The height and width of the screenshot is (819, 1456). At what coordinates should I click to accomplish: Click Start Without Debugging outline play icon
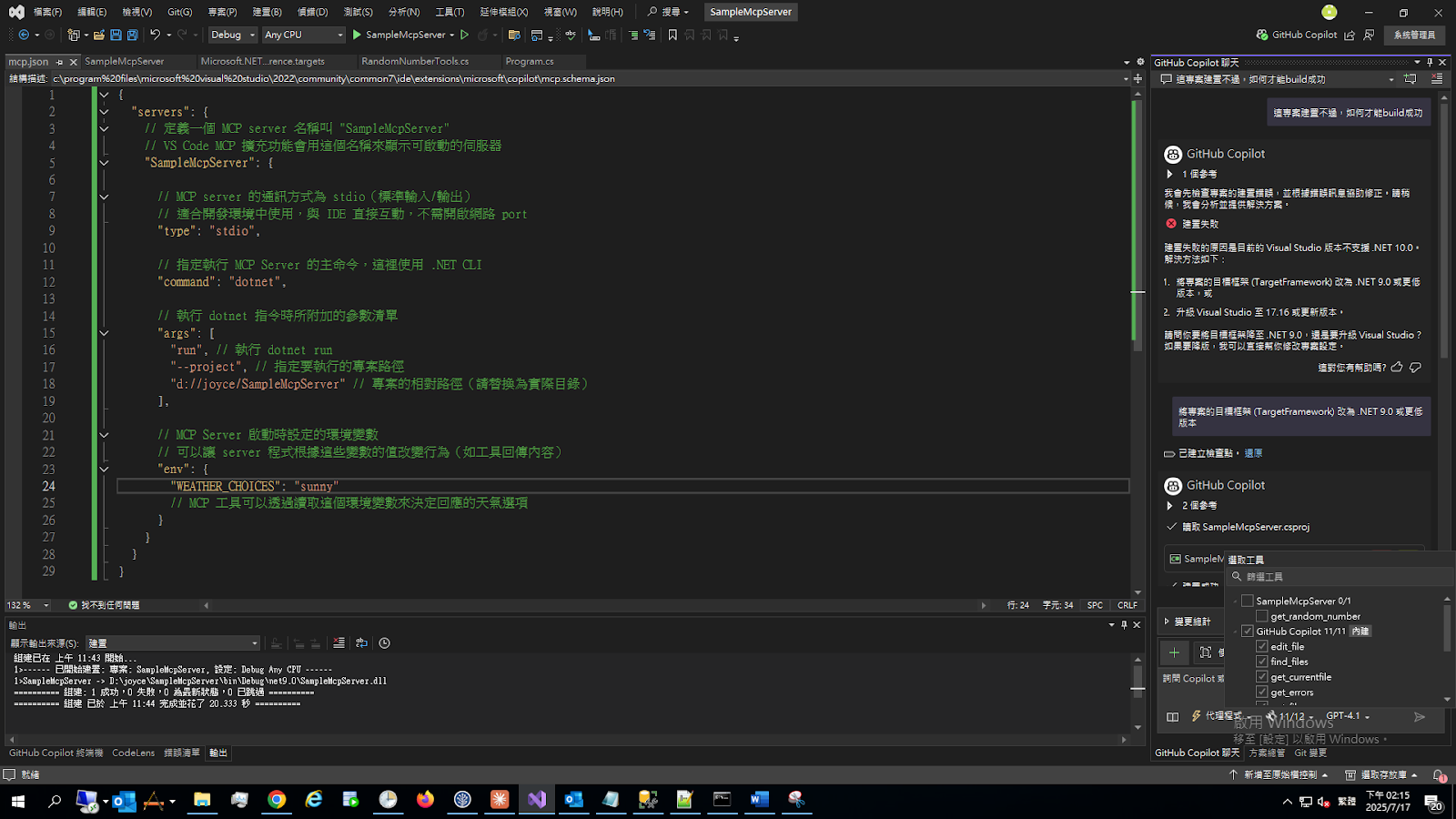464,35
